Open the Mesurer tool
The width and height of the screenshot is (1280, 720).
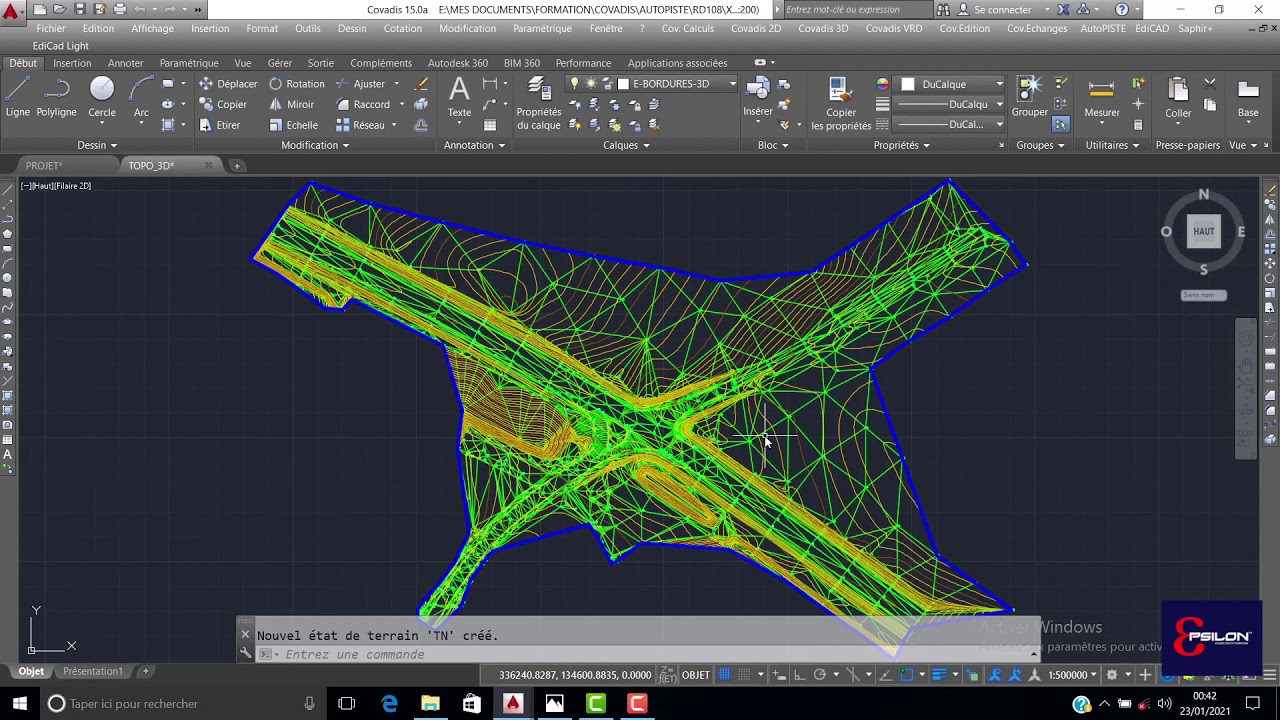[x=1102, y=98]
